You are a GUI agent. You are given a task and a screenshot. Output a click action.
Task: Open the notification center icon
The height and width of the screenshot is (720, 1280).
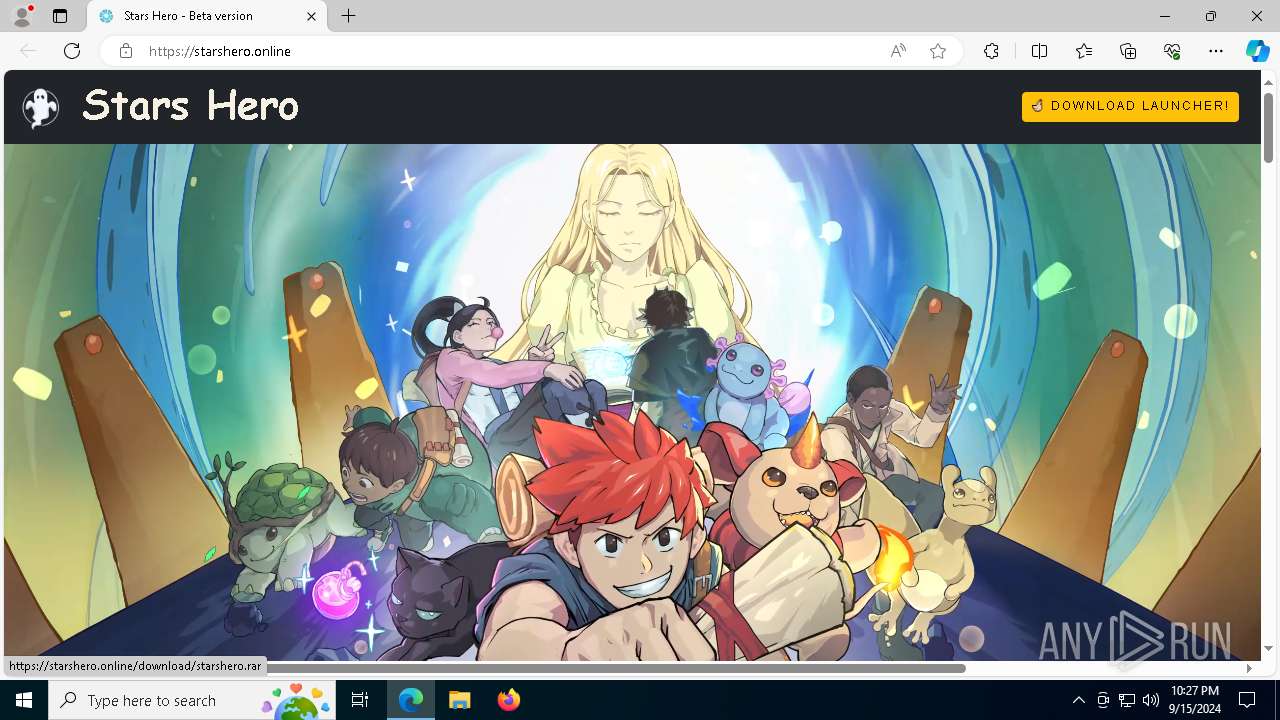[1247, 700]
